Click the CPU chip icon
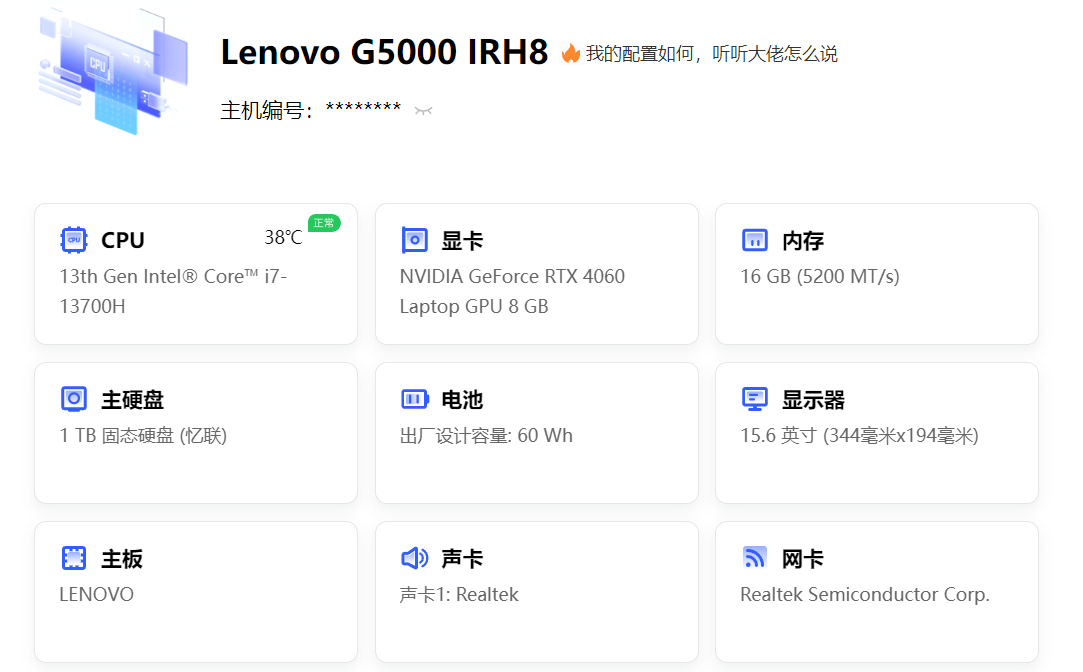This screenshot has width=1083, height=672. [73, 239]
